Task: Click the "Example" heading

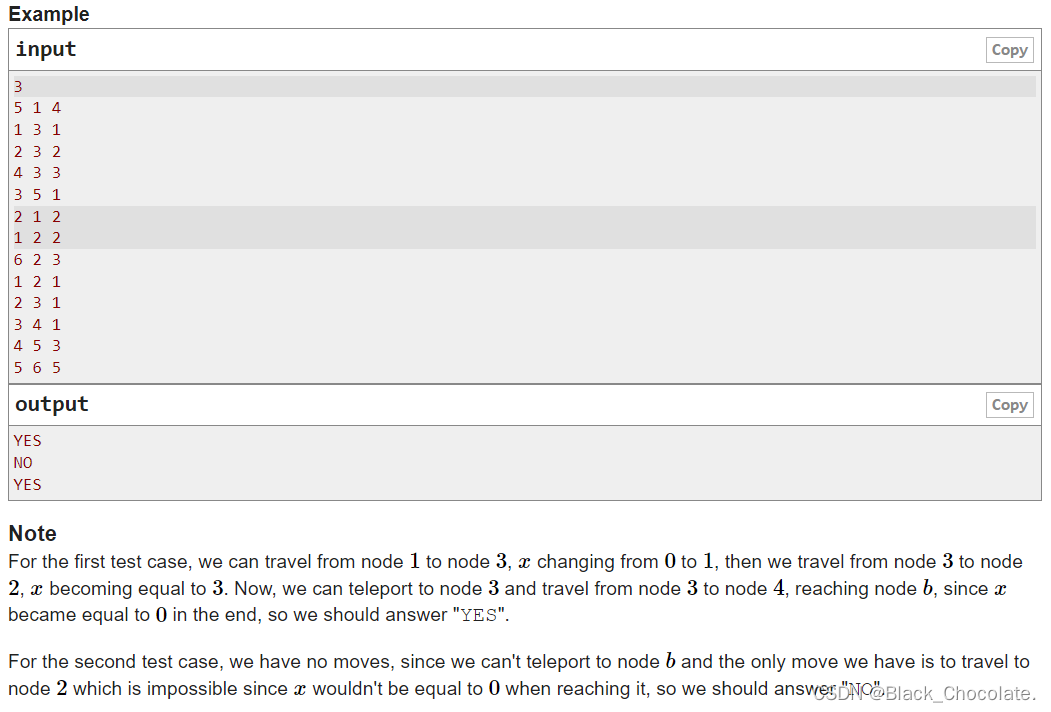Action: point(49,14)
